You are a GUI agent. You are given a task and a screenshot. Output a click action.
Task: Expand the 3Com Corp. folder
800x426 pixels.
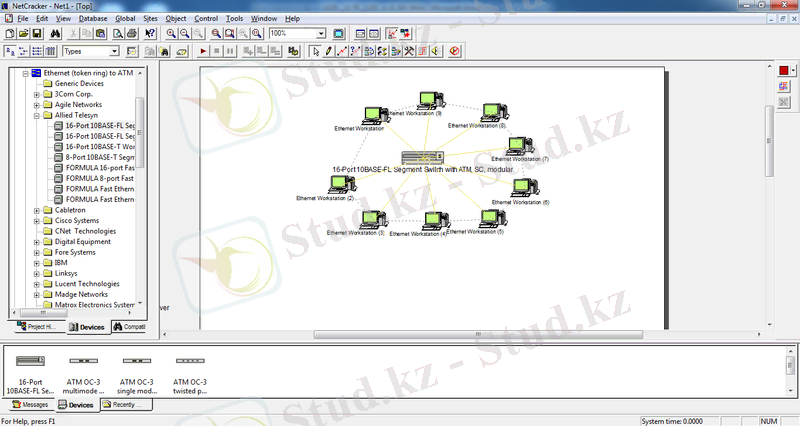click(x=37, y=94)
